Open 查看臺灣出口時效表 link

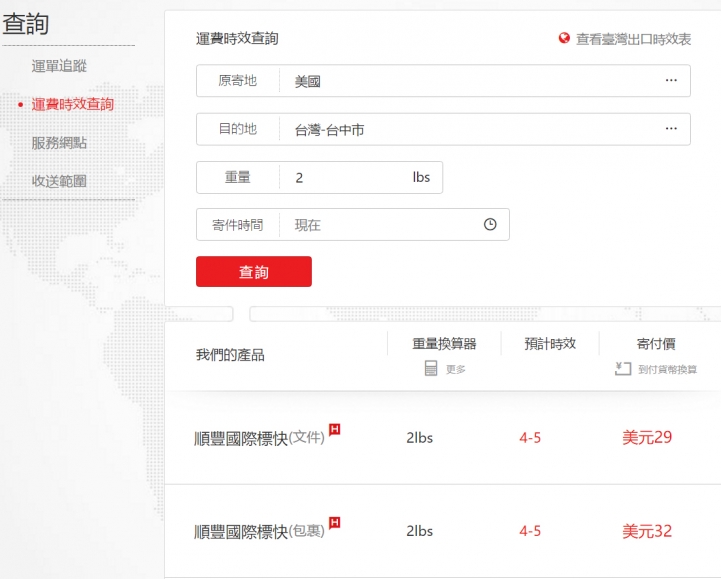click(633, 39)
